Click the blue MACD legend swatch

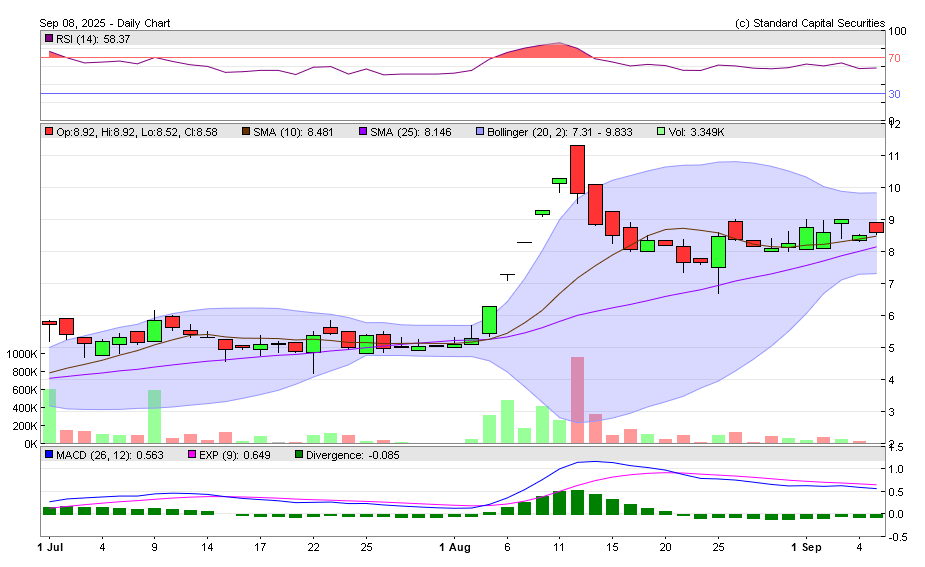[49, 455]
